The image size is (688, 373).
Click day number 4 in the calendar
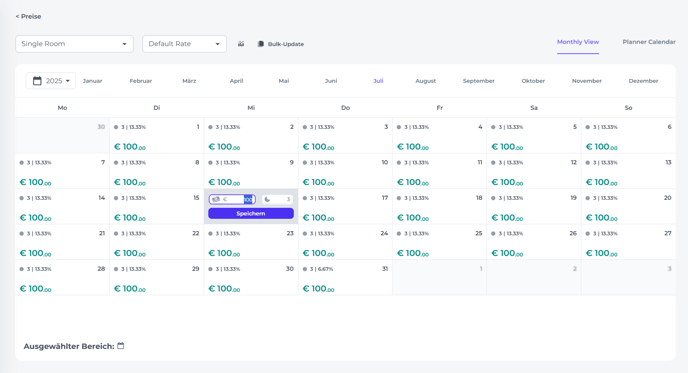pos(480,127)
